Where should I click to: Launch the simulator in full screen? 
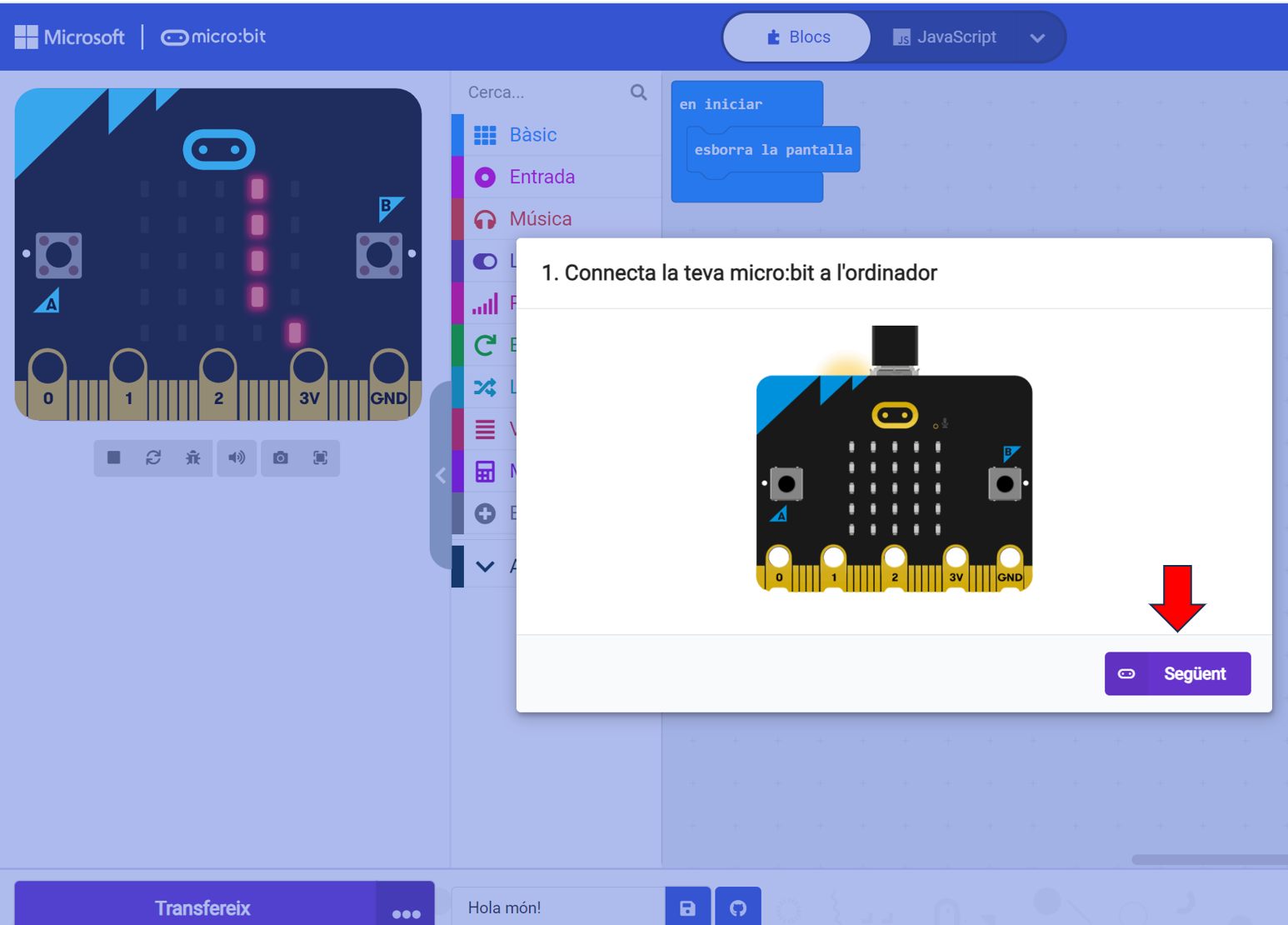[x=320, y=457]
